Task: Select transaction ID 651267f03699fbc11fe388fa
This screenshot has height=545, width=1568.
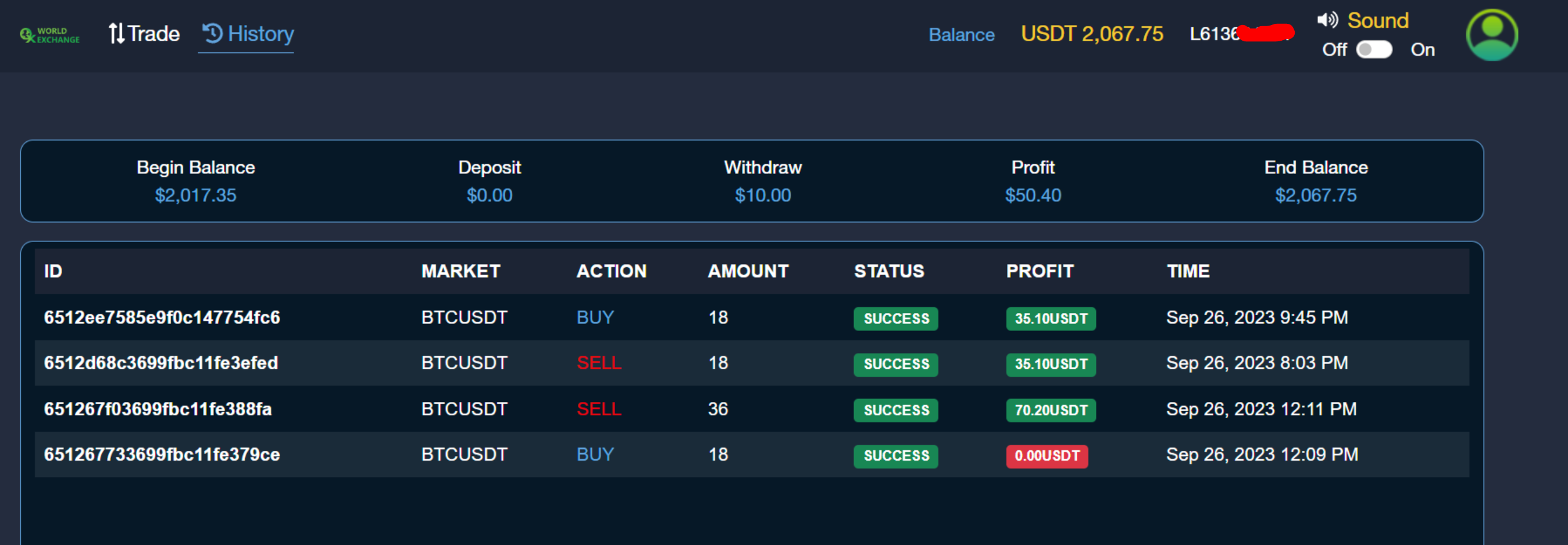Action: 158,408
